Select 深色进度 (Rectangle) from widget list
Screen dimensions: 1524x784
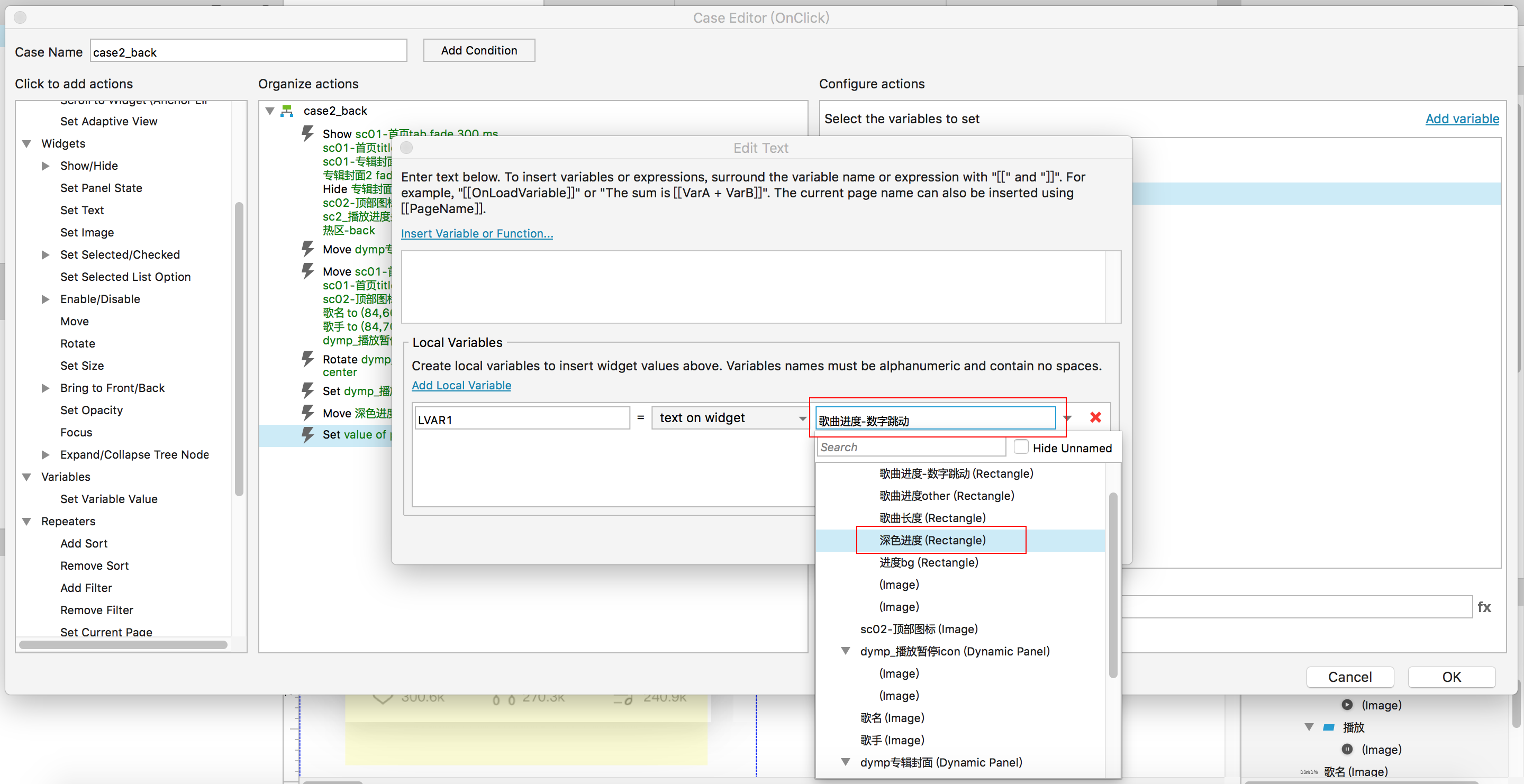pos(932,540)
